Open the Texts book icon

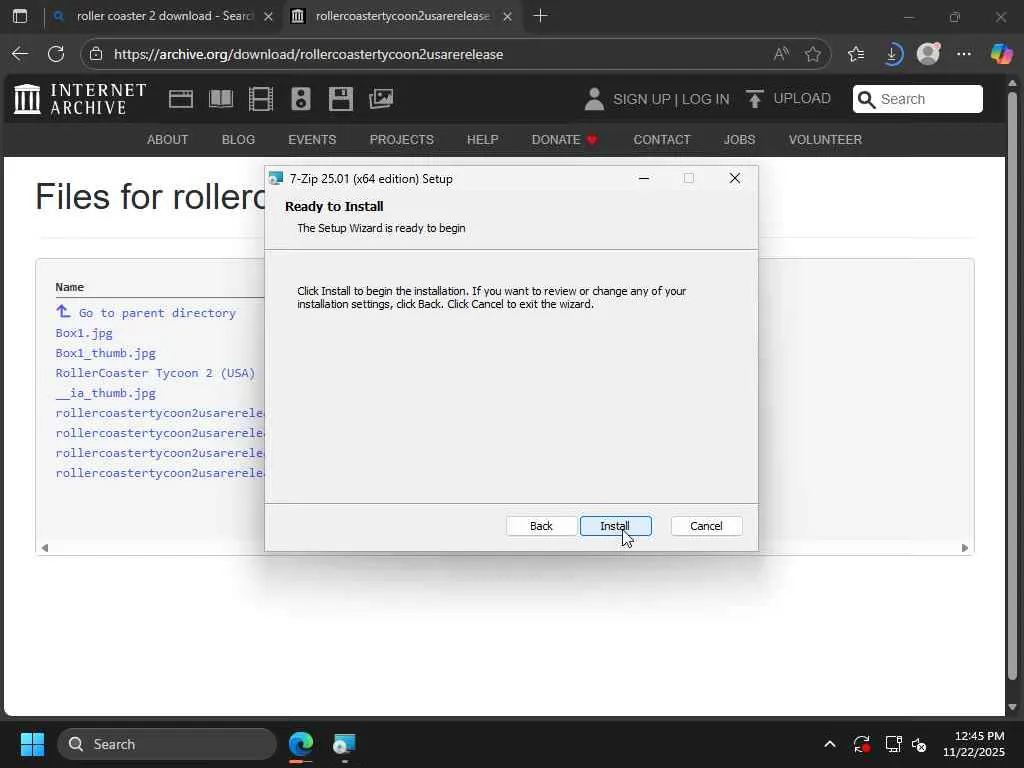tap(221, 99)
